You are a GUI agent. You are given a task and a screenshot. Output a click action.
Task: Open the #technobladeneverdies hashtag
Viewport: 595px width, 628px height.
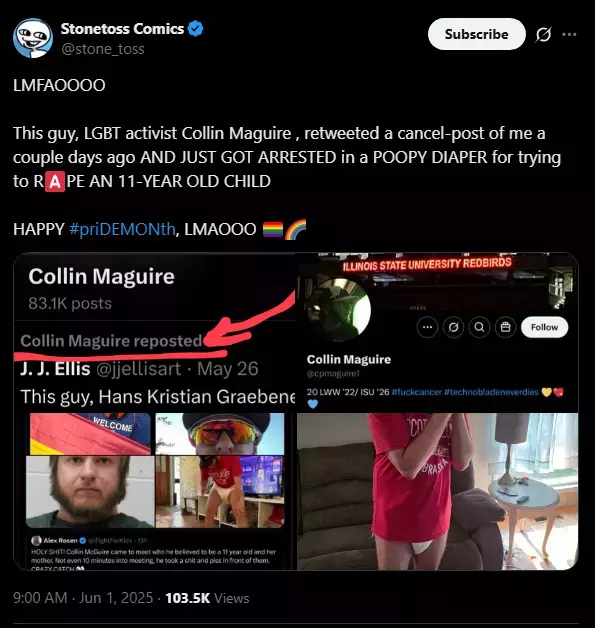pos(491,392)
